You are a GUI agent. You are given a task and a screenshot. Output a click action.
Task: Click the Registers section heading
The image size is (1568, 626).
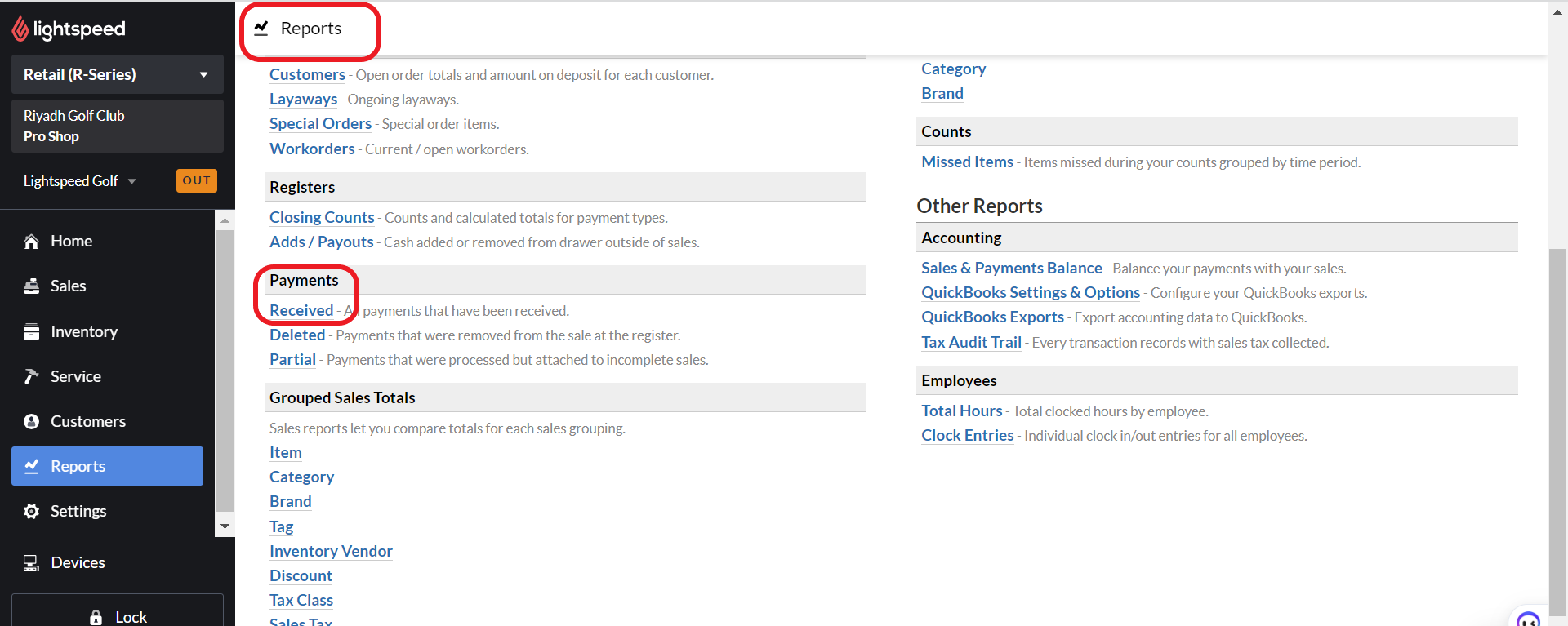click(302, 187)
